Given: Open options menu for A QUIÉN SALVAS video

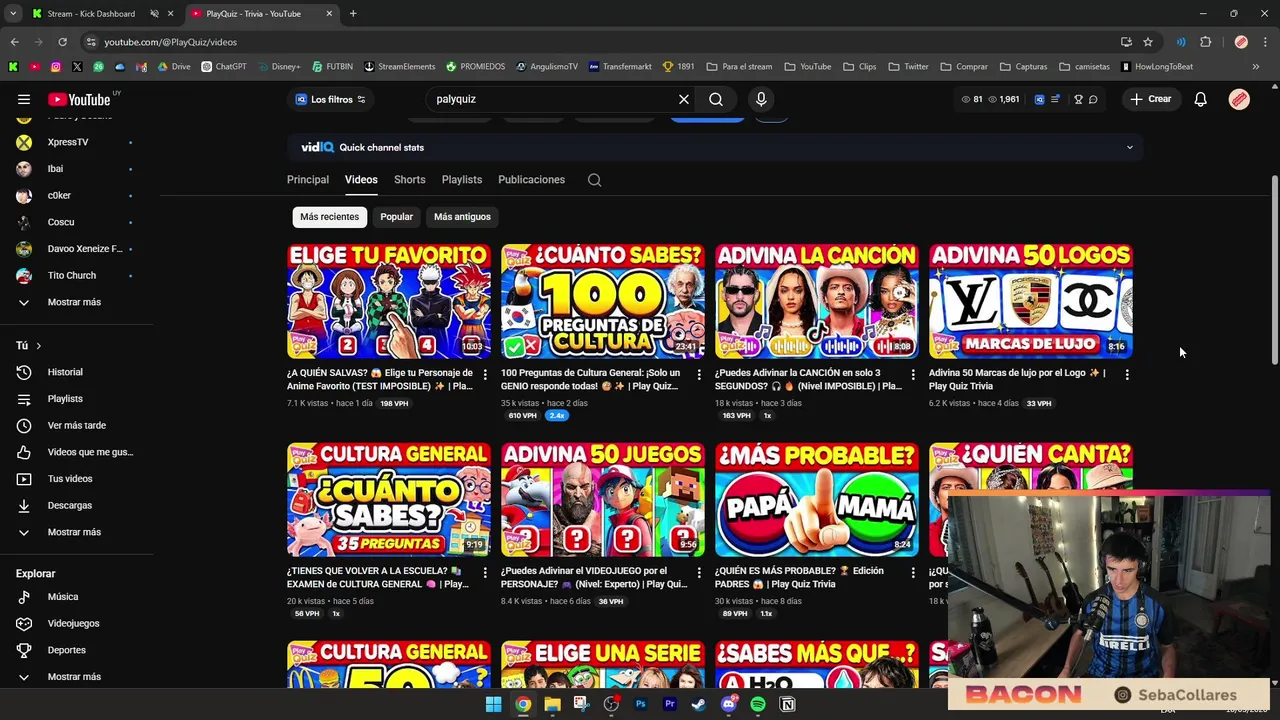Looking at the screenshot, I should [485, 374].
